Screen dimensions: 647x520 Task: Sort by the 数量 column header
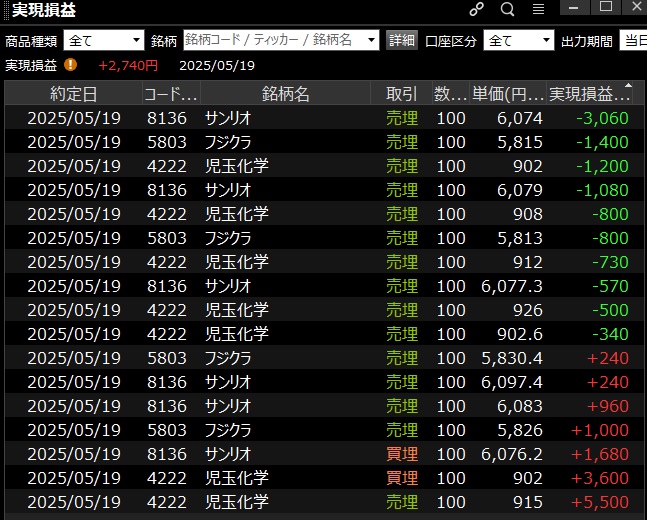click(451, 94)
